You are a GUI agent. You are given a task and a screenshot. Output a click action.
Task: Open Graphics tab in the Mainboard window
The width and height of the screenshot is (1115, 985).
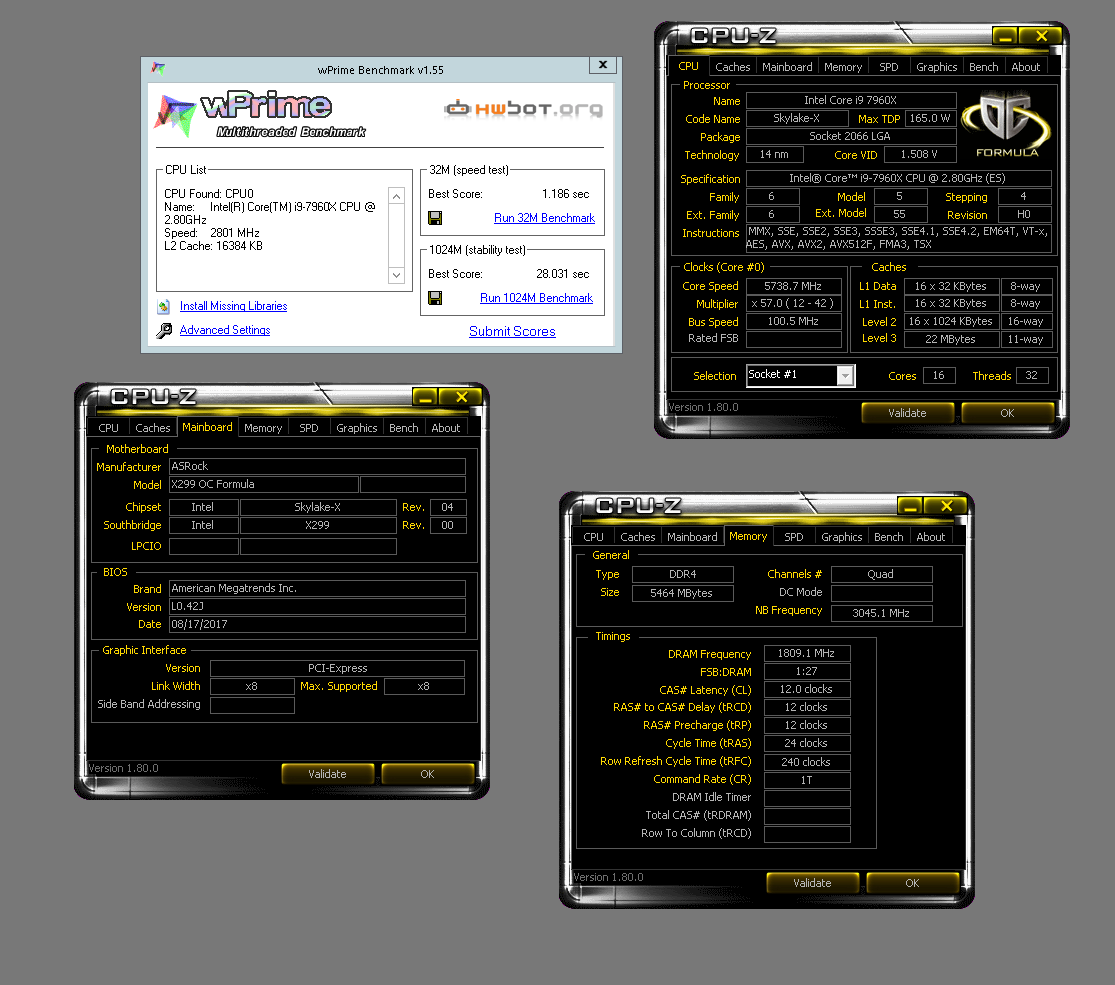(x=356, y=428)
